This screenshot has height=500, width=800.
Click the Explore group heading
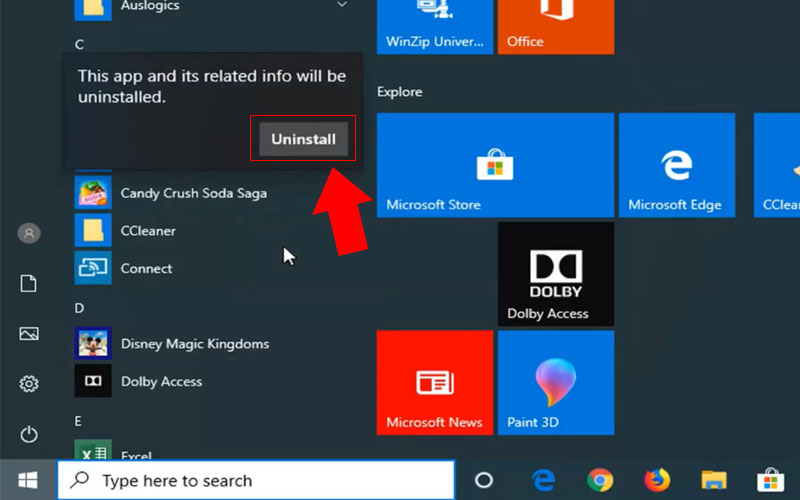399,92
